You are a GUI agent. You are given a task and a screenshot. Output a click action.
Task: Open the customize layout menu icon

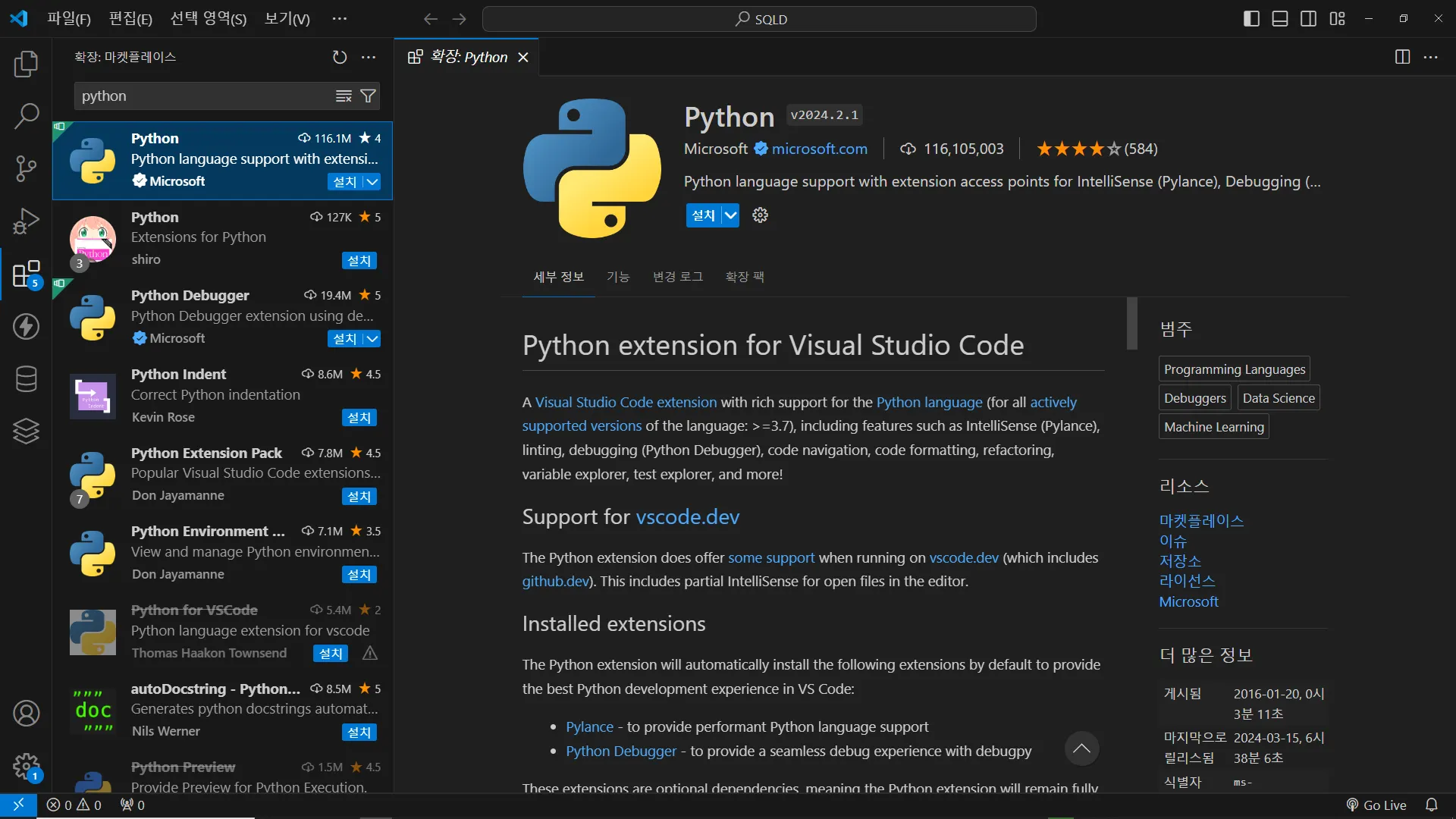coord(1337,19)
